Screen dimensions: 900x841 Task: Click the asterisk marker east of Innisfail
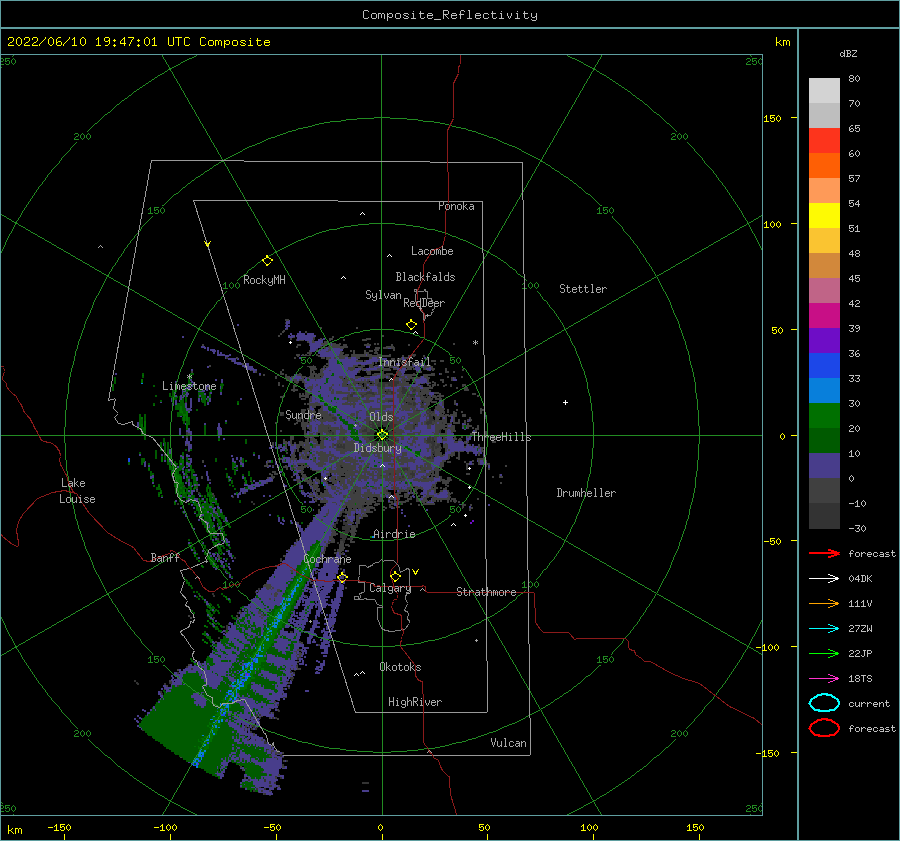[x=475, y=343]
